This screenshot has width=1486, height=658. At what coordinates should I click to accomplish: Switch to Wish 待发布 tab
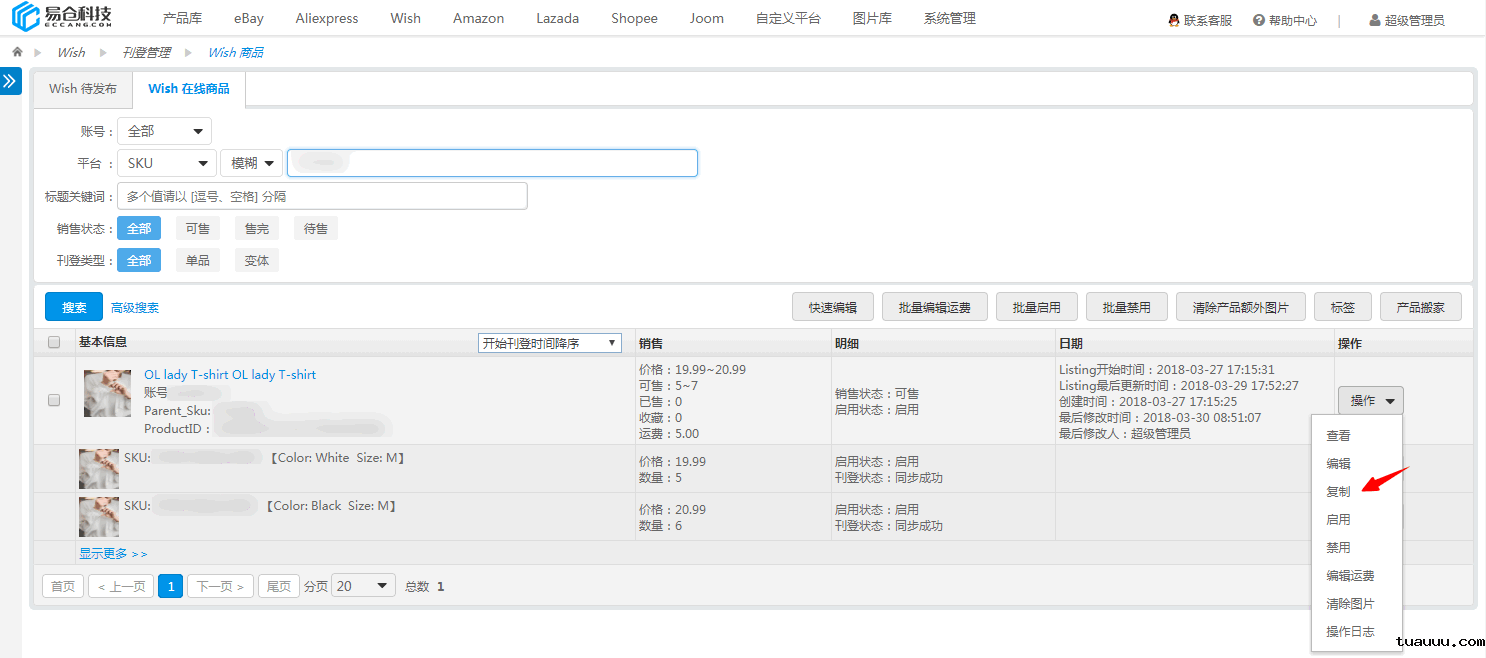click(83, 89)
